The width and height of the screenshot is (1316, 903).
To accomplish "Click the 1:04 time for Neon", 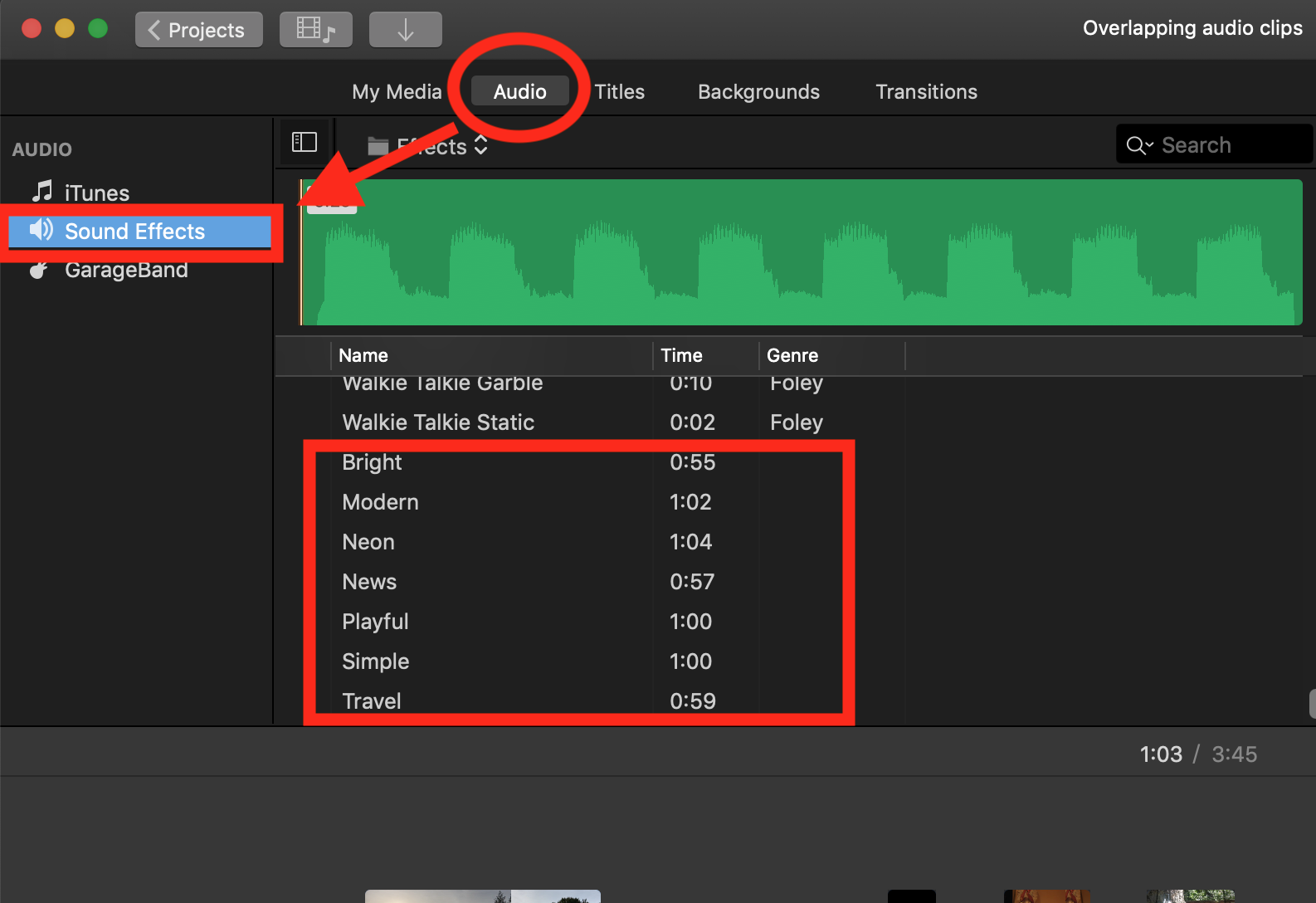I will click(691, 542).
